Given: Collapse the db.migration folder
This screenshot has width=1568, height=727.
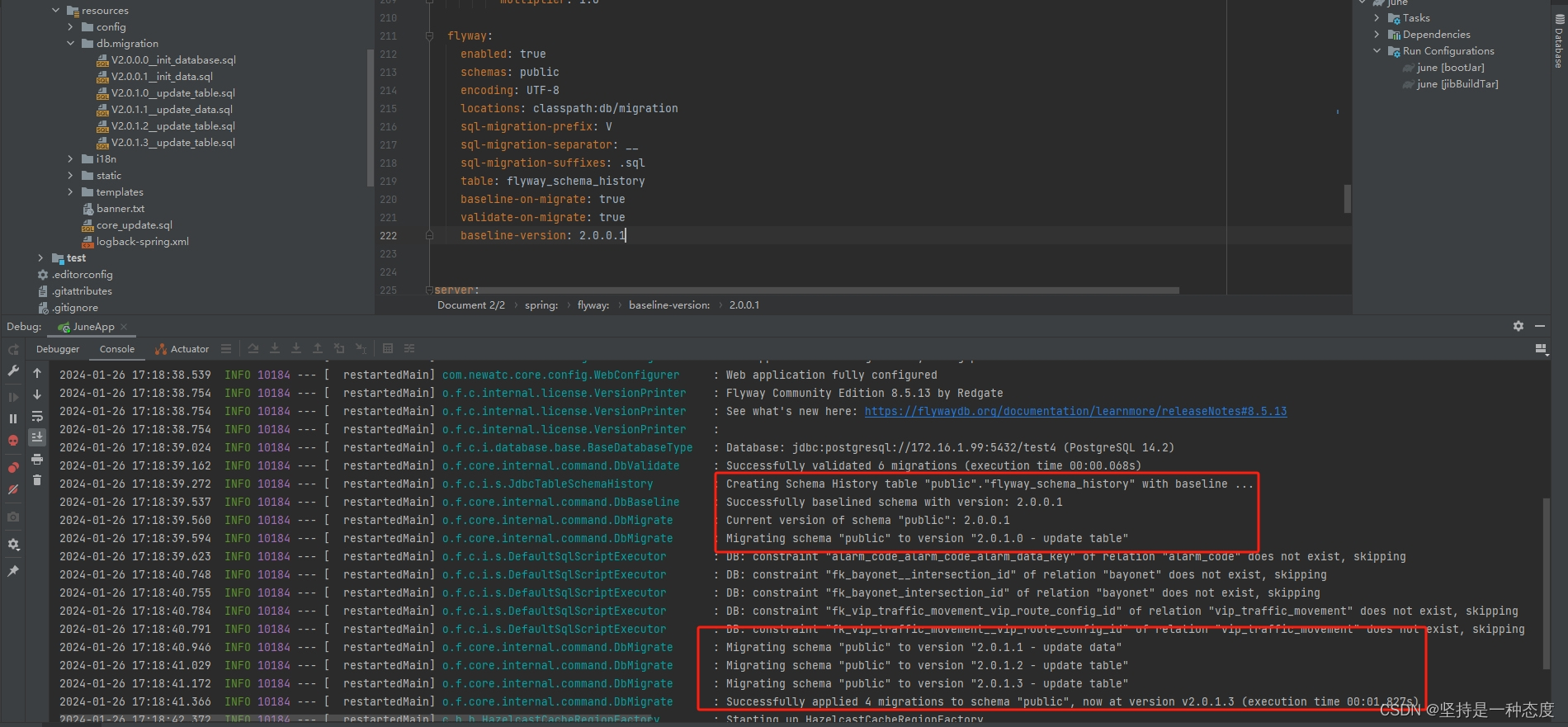Looking at the screenshot, I should tap(71, 44).
